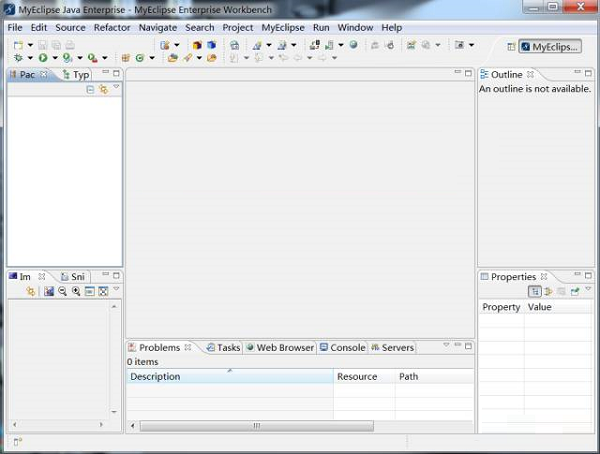Click the status bar icon at bottom left
This screenshot has width=600, height=454.
pos(18,442)
